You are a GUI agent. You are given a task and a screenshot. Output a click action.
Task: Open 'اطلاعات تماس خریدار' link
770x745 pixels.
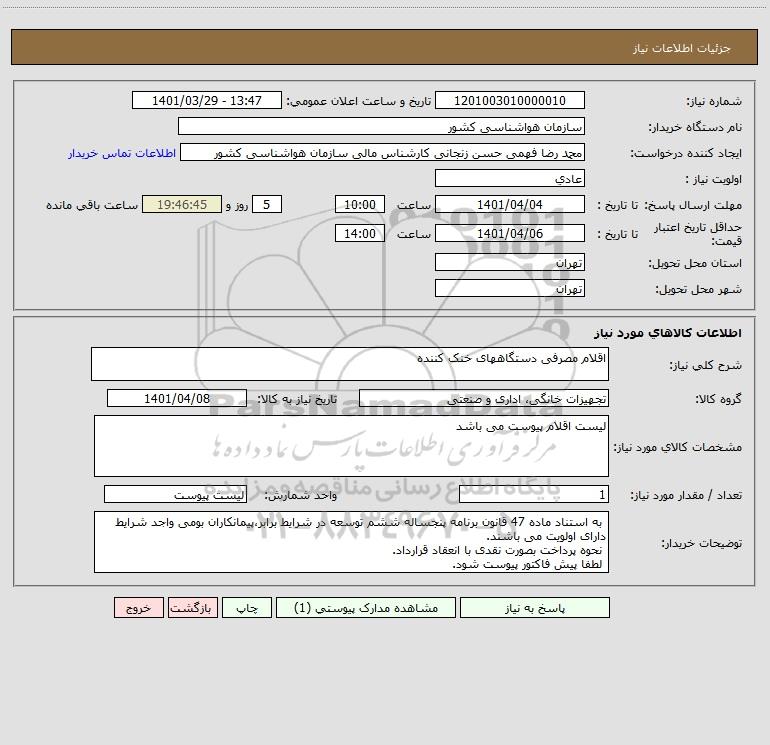(122, 153)
